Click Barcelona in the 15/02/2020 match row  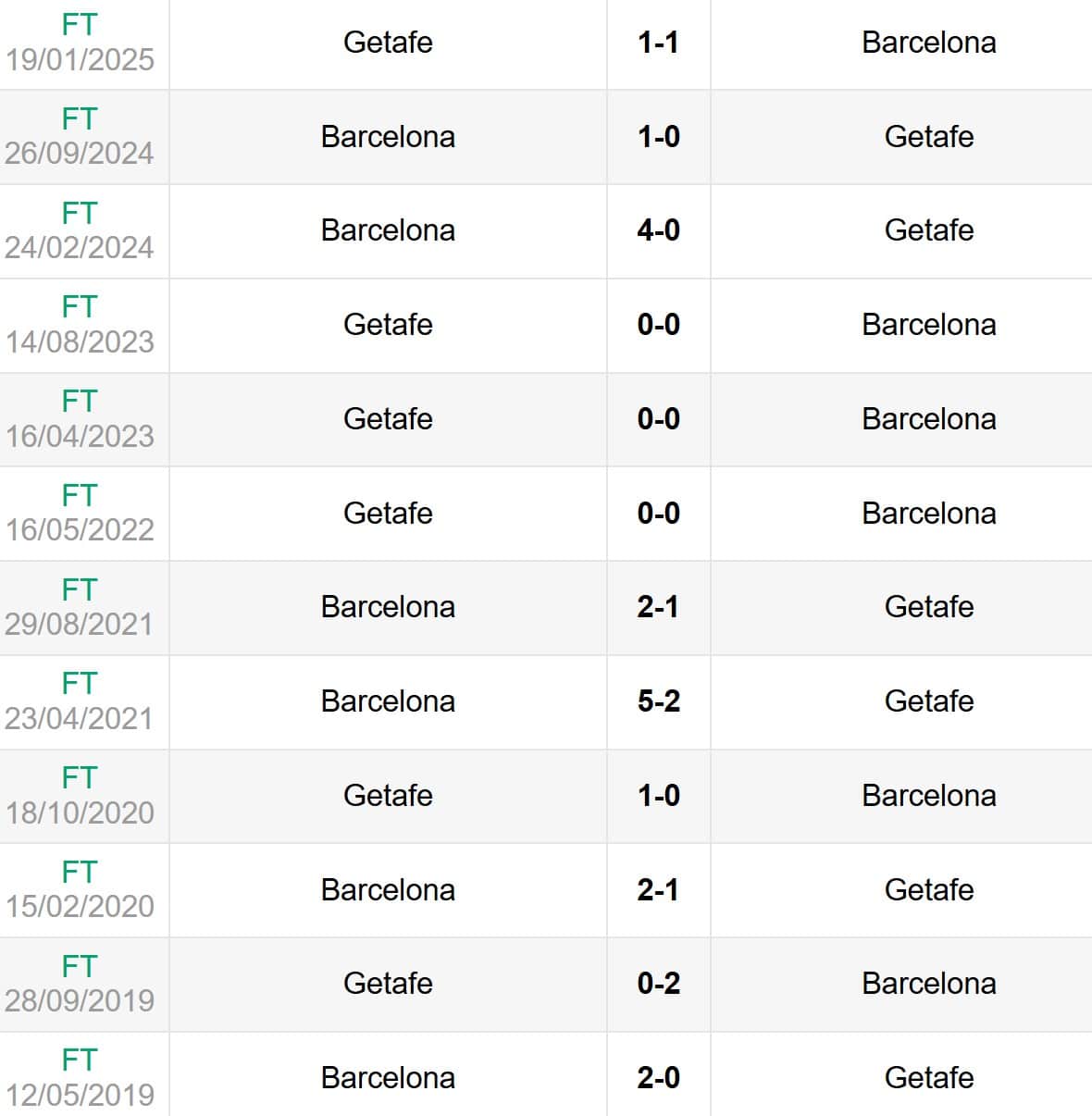(388, 890)
